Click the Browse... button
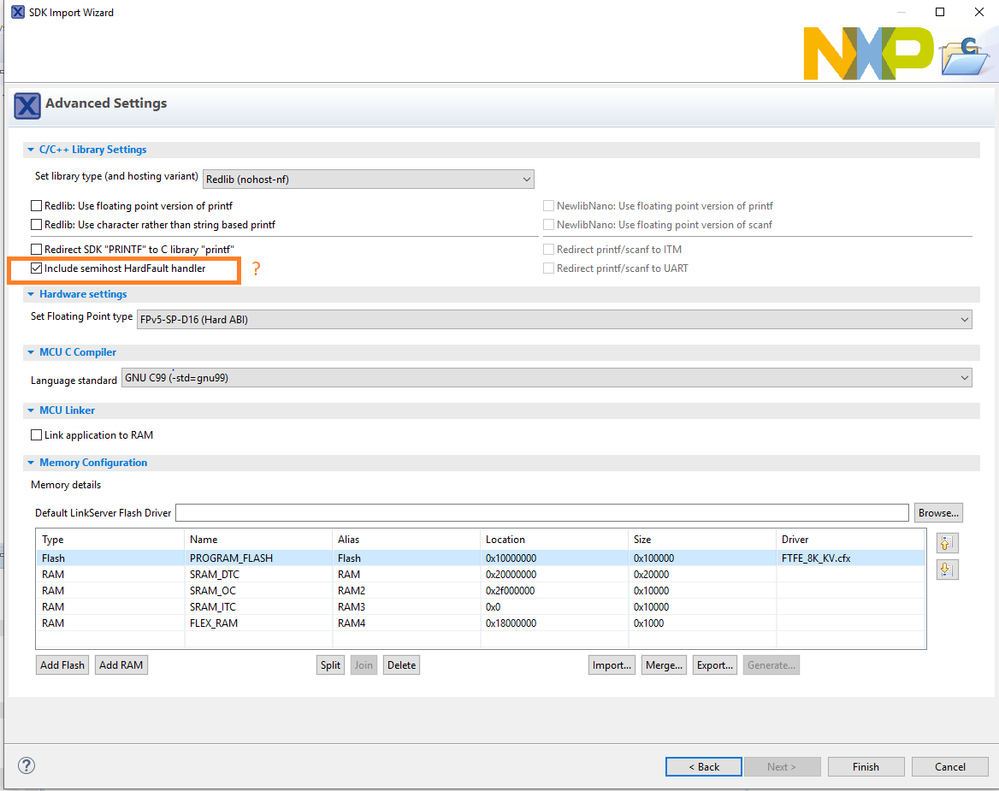This screenshot has width=999, height=791. pyautogui.click(x=938, y=513)
